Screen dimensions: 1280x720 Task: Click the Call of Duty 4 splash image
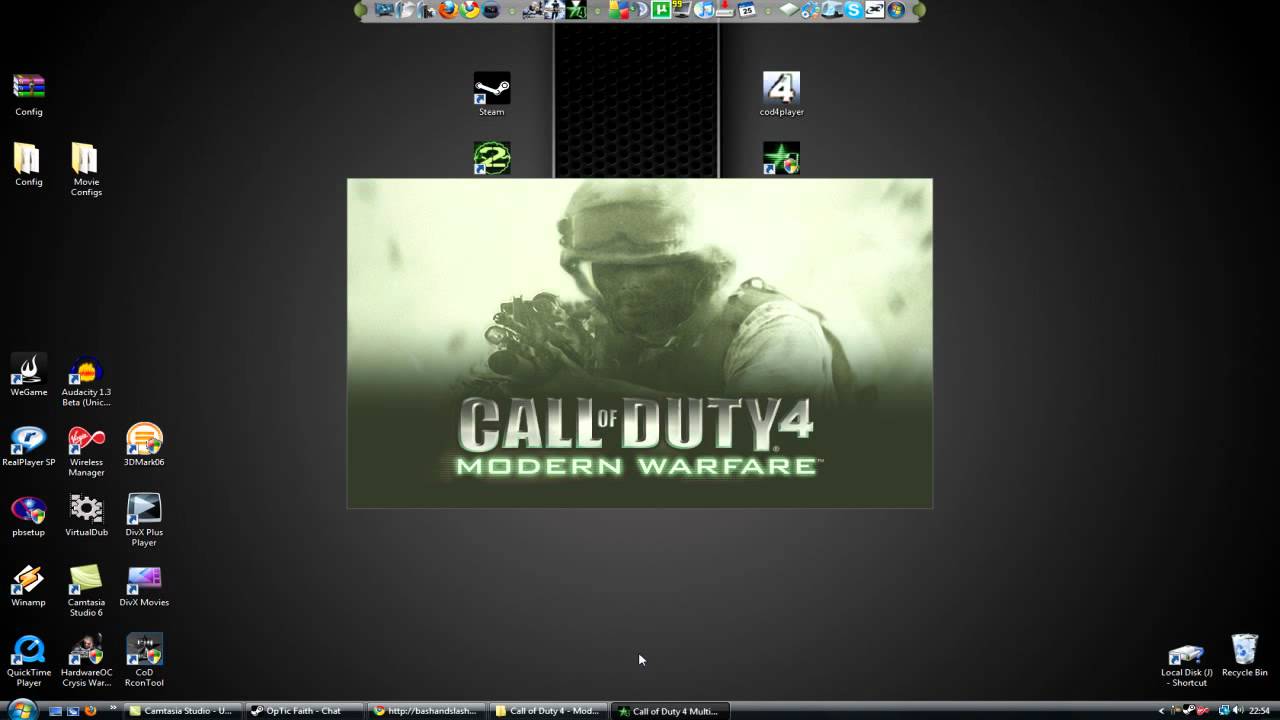640,343
